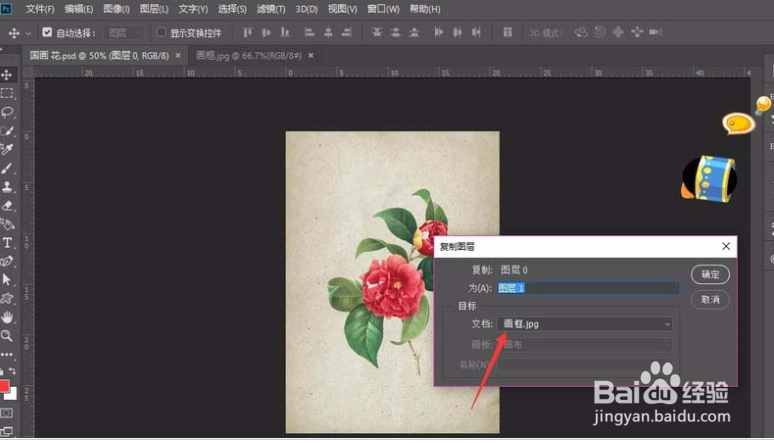Click the Distribute vertical centers icon

click(x=395, y=33)
